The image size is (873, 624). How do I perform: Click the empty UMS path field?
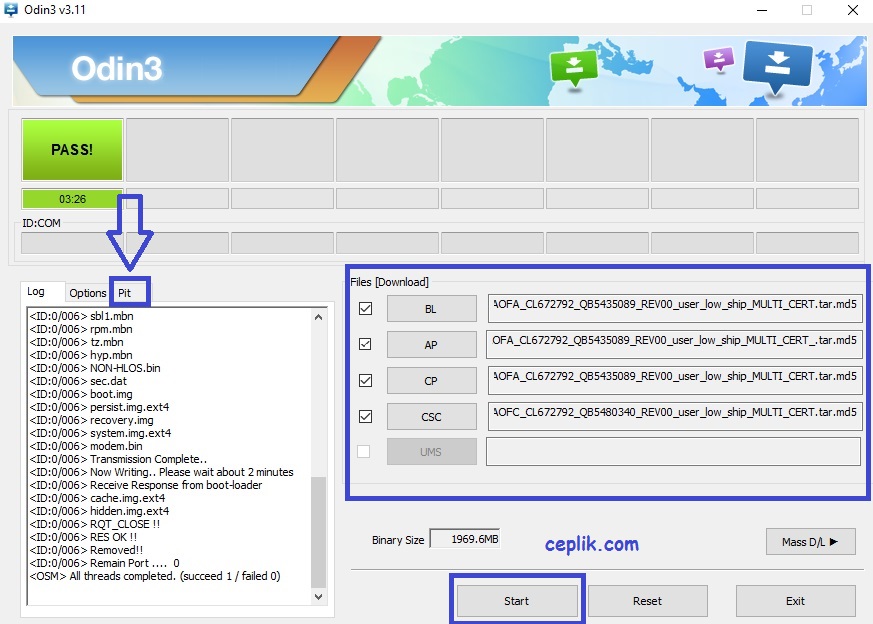pyautogui.click(x=673, y=451)
